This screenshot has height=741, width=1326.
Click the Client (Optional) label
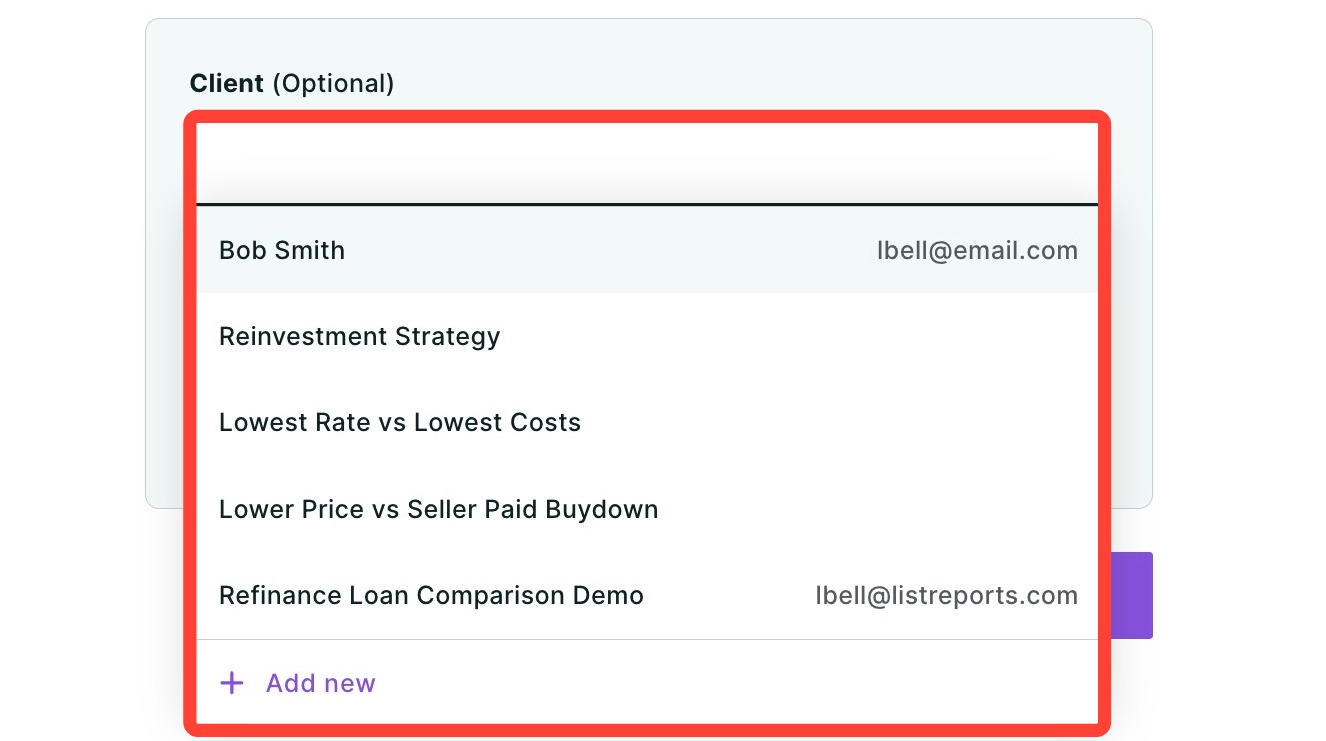pos(292,83)
